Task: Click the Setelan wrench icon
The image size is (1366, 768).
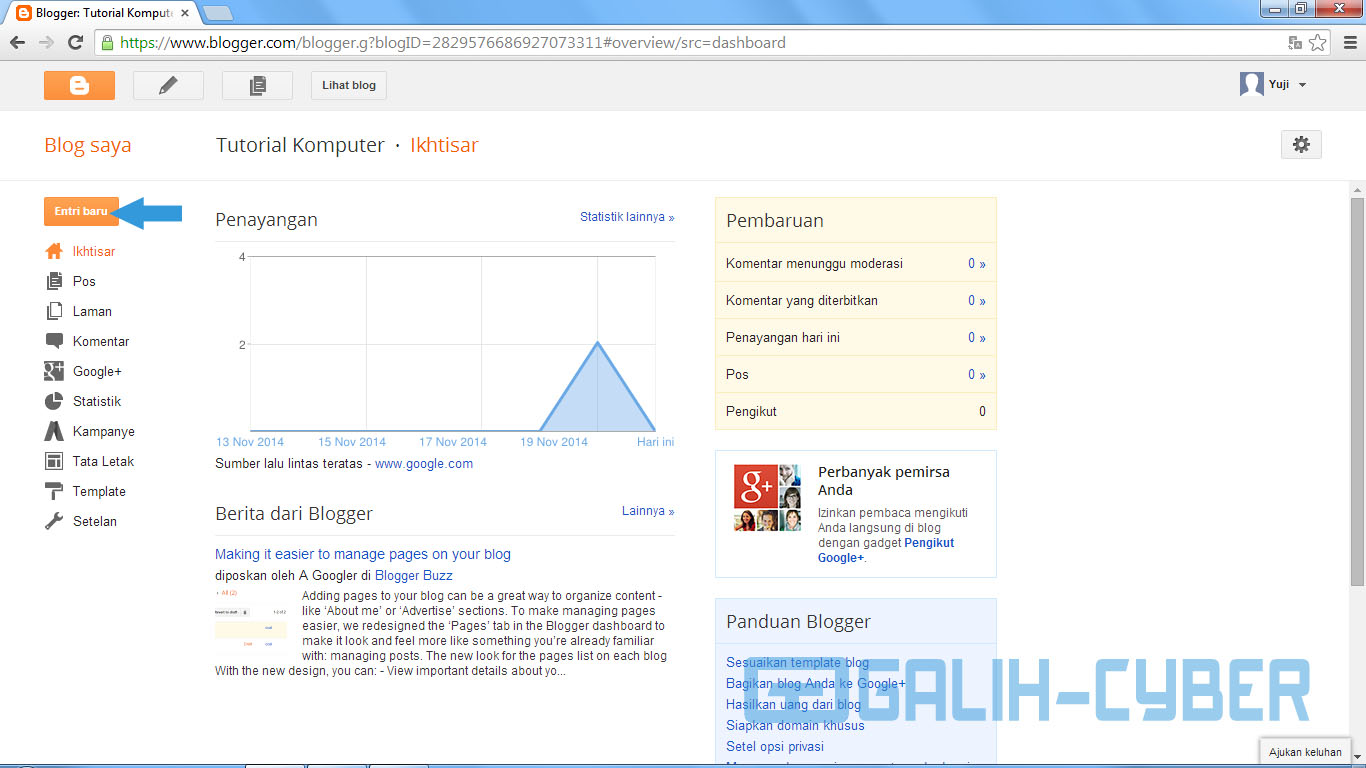Action: (x=54, y=521)
